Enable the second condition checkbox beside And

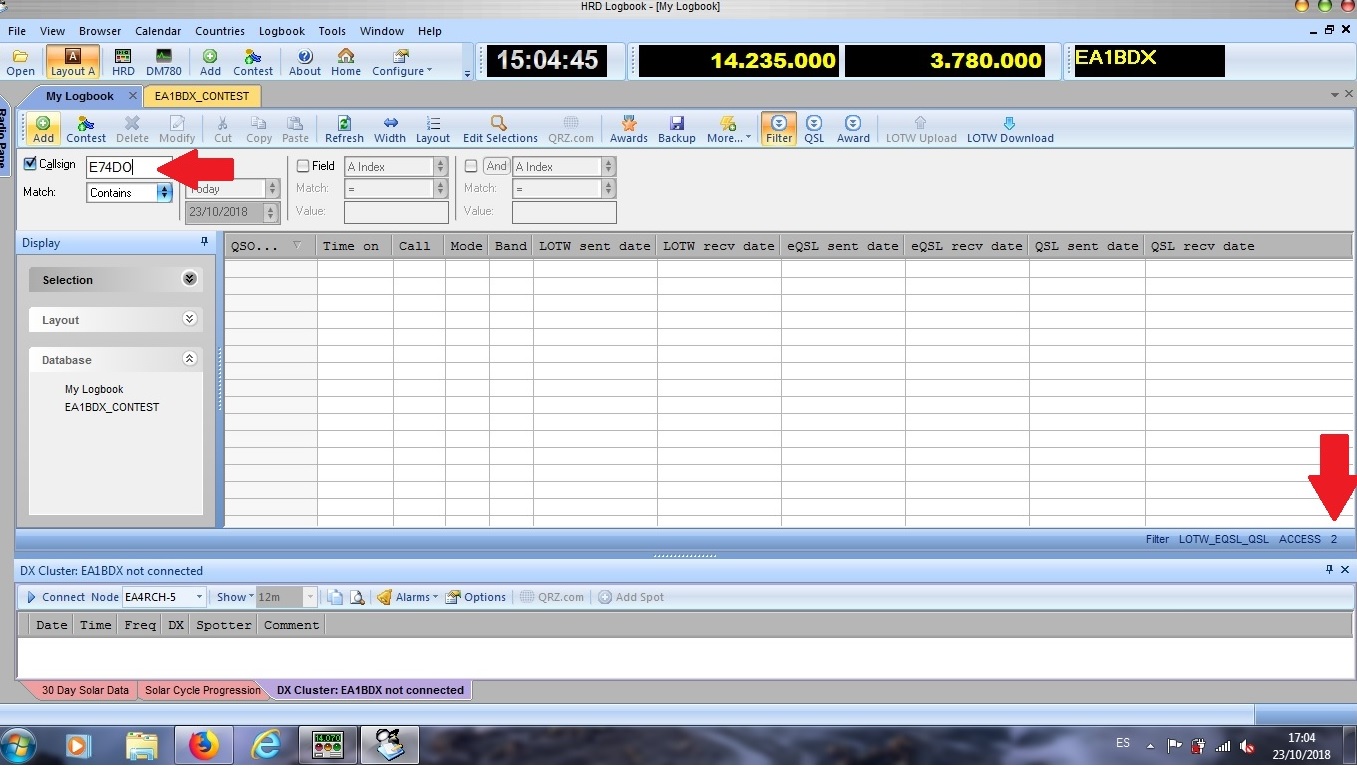click(471, 166)
